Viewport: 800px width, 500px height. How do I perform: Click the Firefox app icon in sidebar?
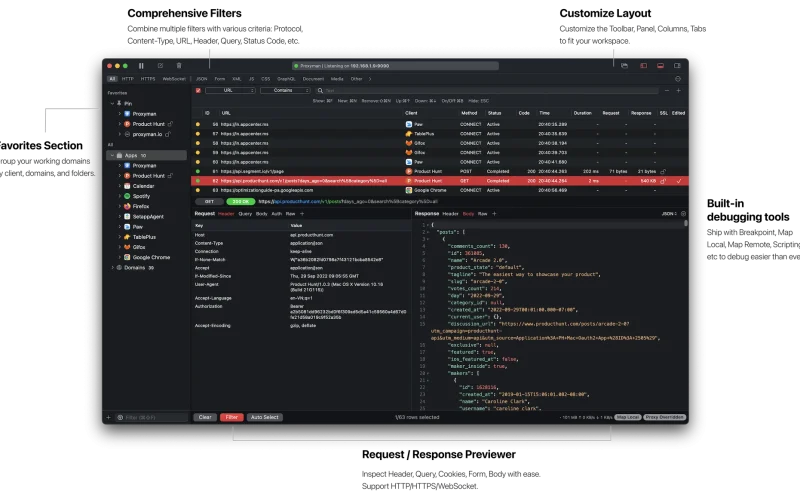tap(127, 206)
